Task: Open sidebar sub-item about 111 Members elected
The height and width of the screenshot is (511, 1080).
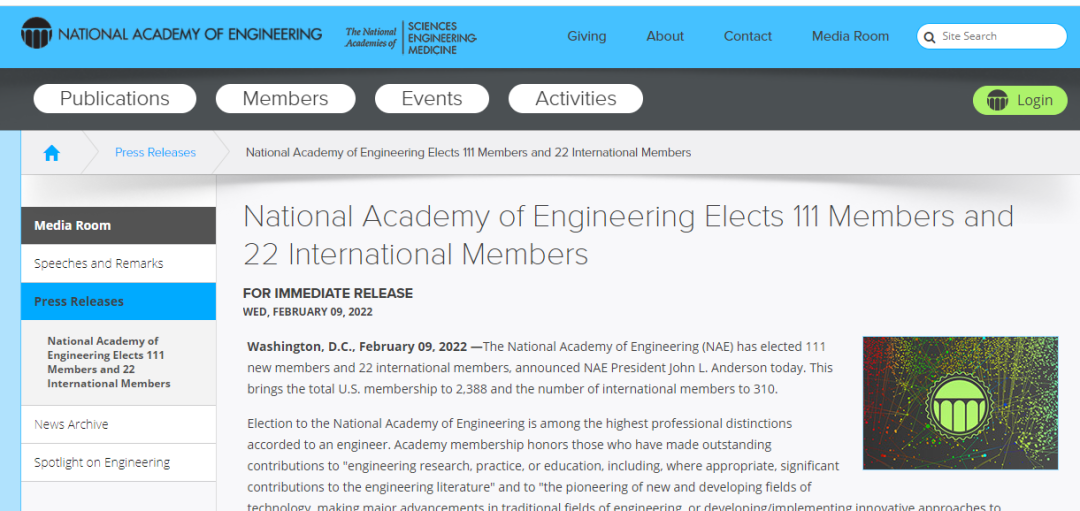Action: (x=109, y=362)
